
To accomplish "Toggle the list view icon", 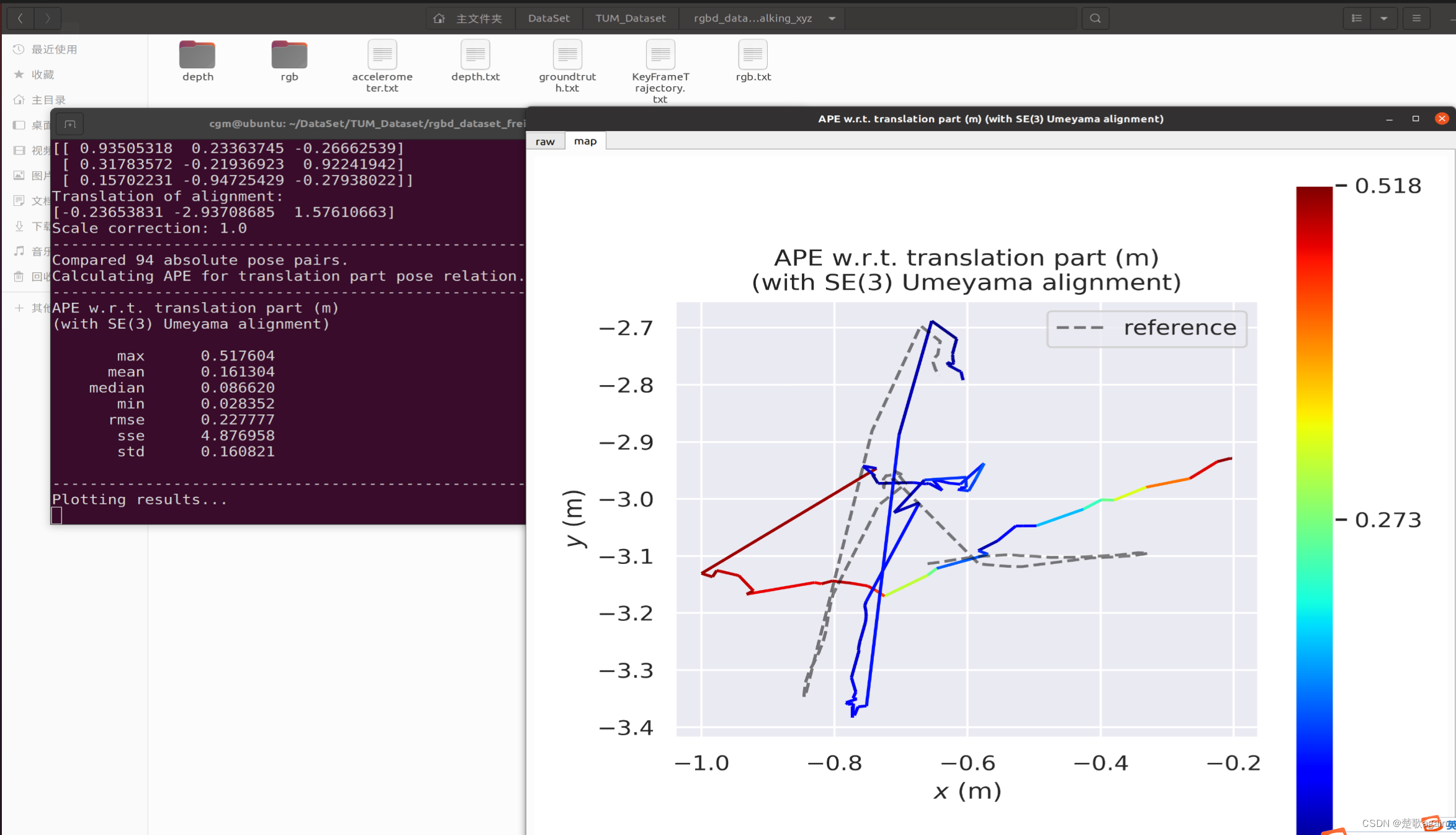I will (x=1357, y=19).
